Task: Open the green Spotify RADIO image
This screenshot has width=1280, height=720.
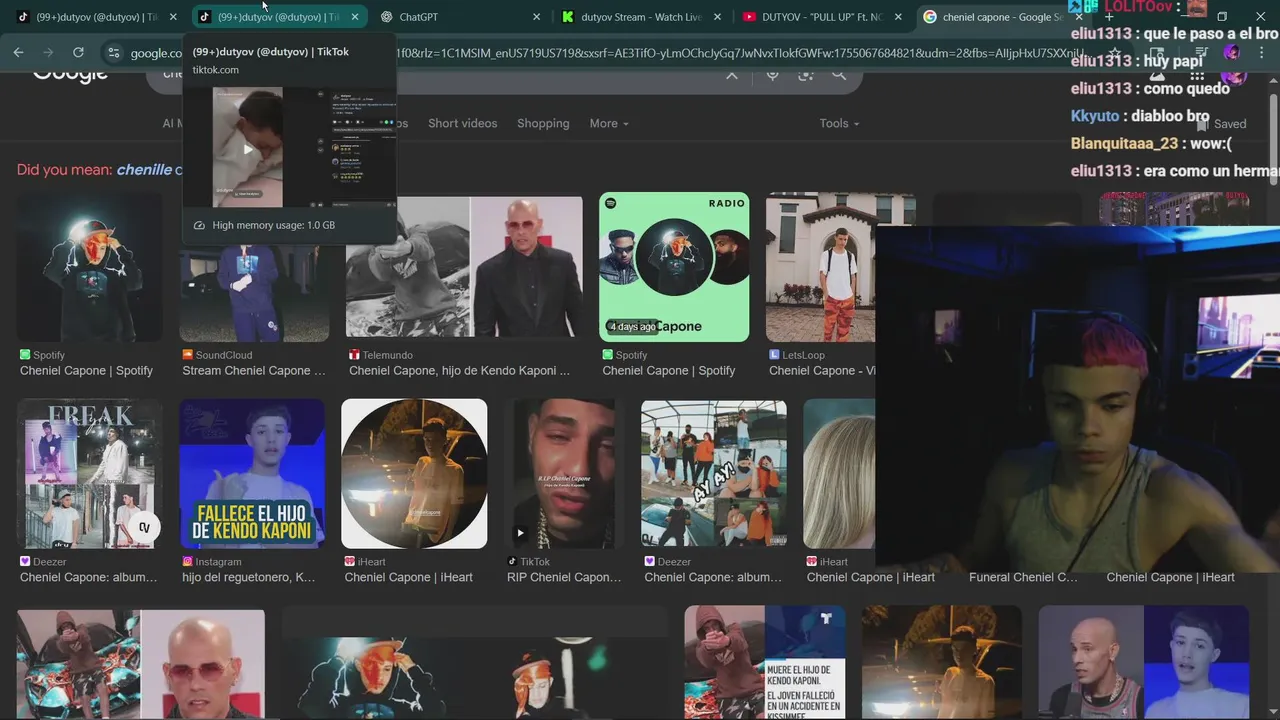Action: pos(674,267)
